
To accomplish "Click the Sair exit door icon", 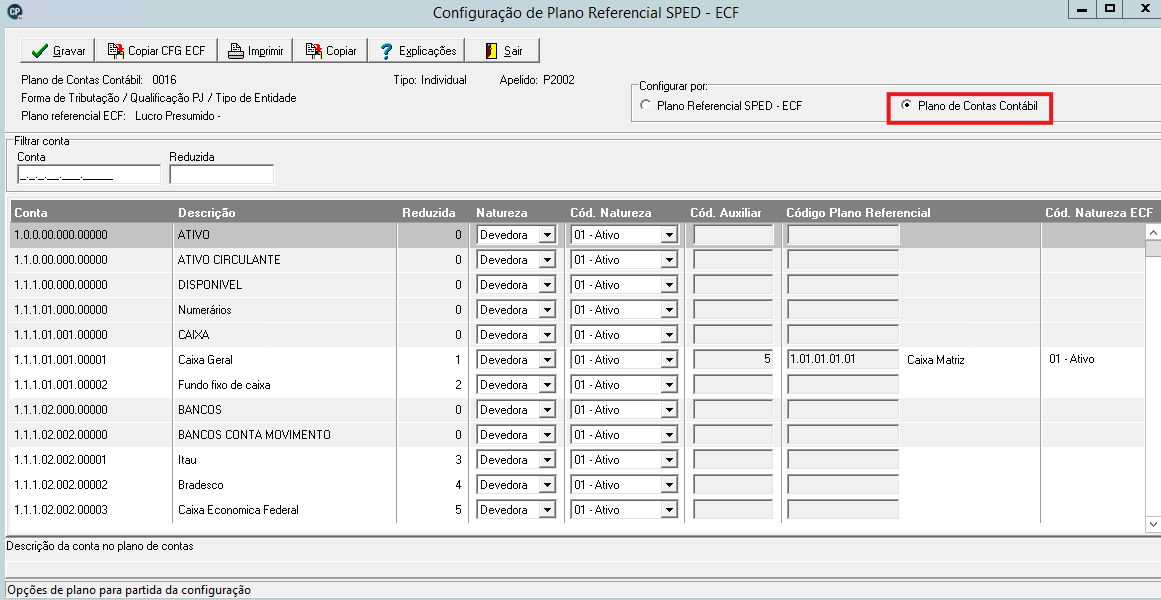I will click(x=492, y=50).
